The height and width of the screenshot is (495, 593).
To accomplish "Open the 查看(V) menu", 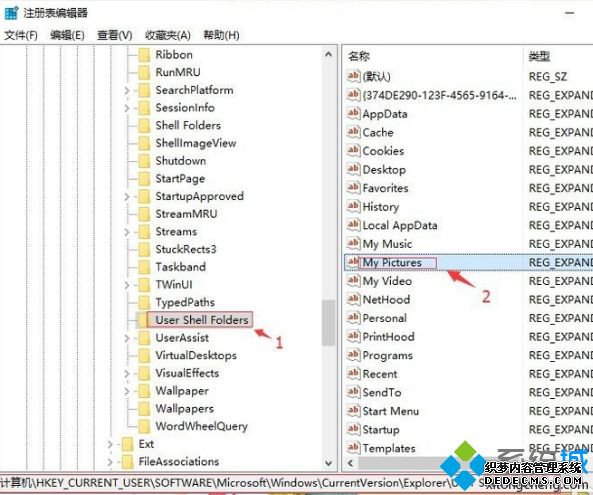I will point(115,35).
